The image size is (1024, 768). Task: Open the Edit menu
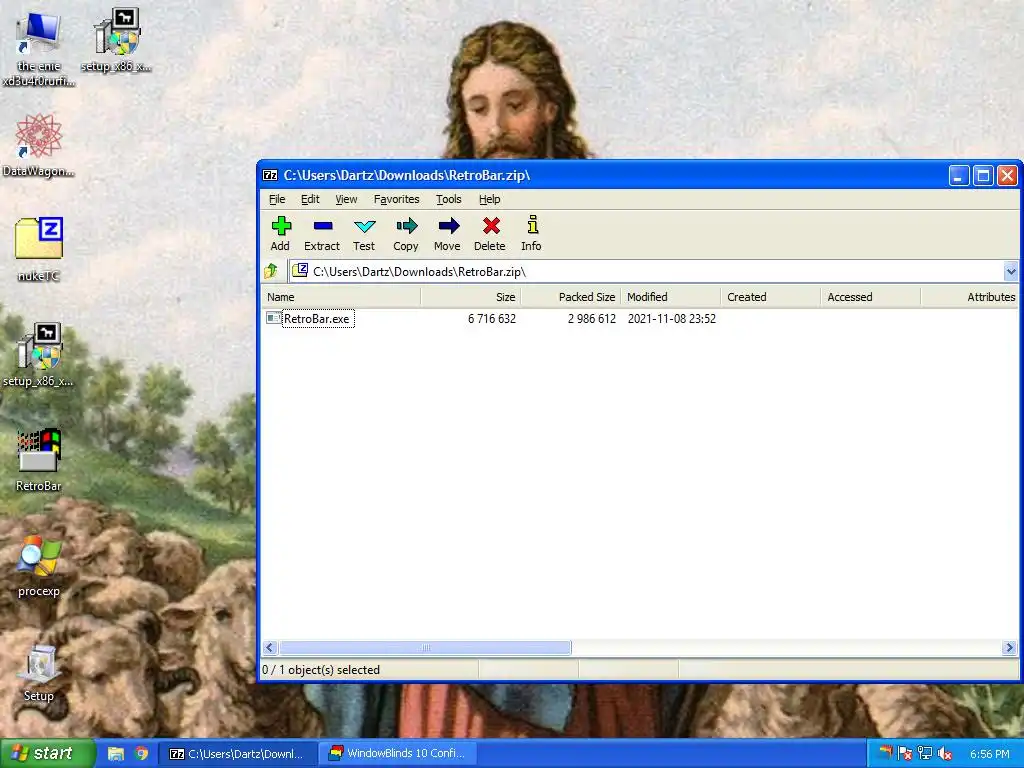pos(310,199)
